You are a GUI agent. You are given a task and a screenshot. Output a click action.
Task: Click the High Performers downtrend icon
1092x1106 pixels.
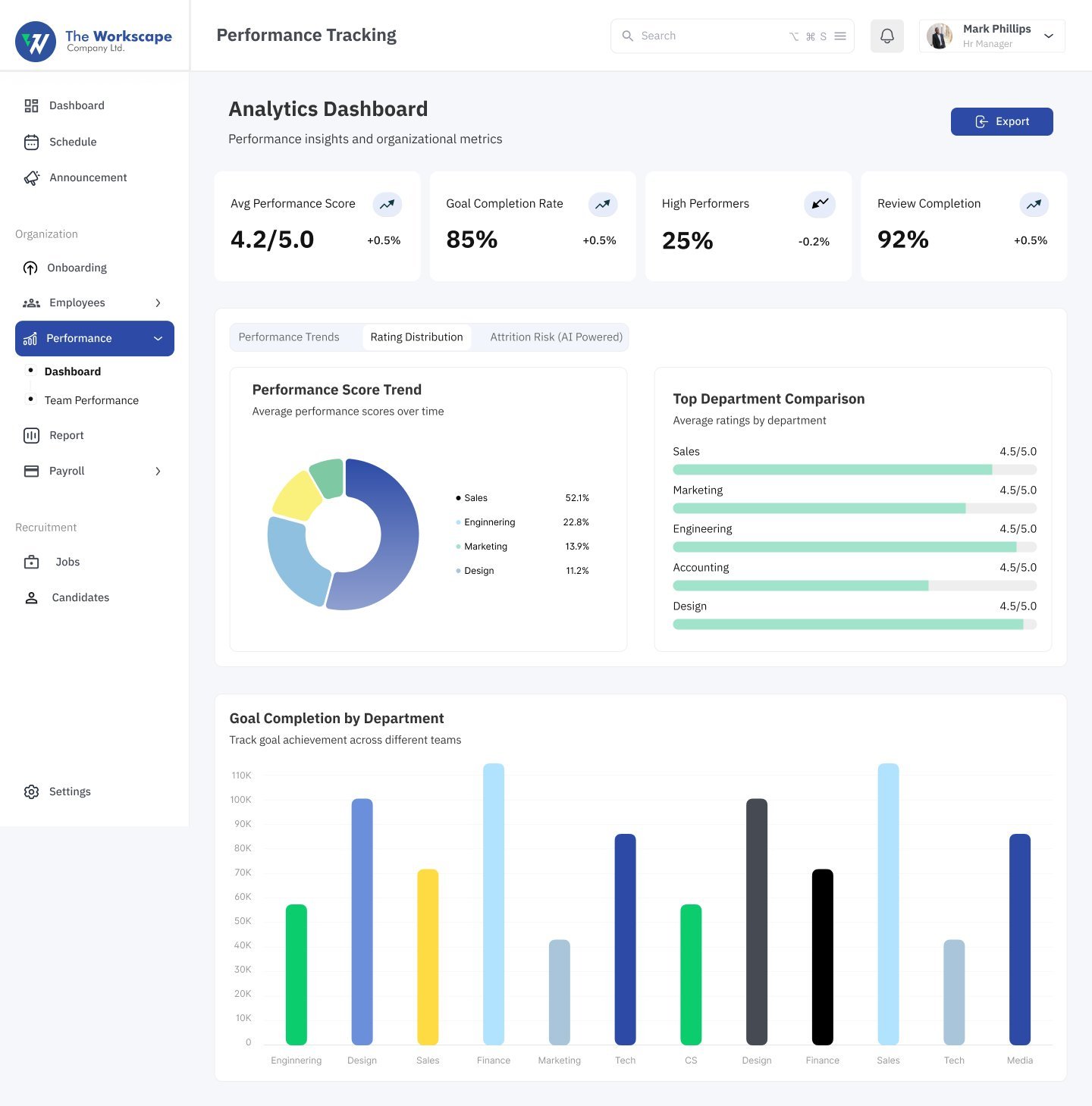[x=819, y=204]
